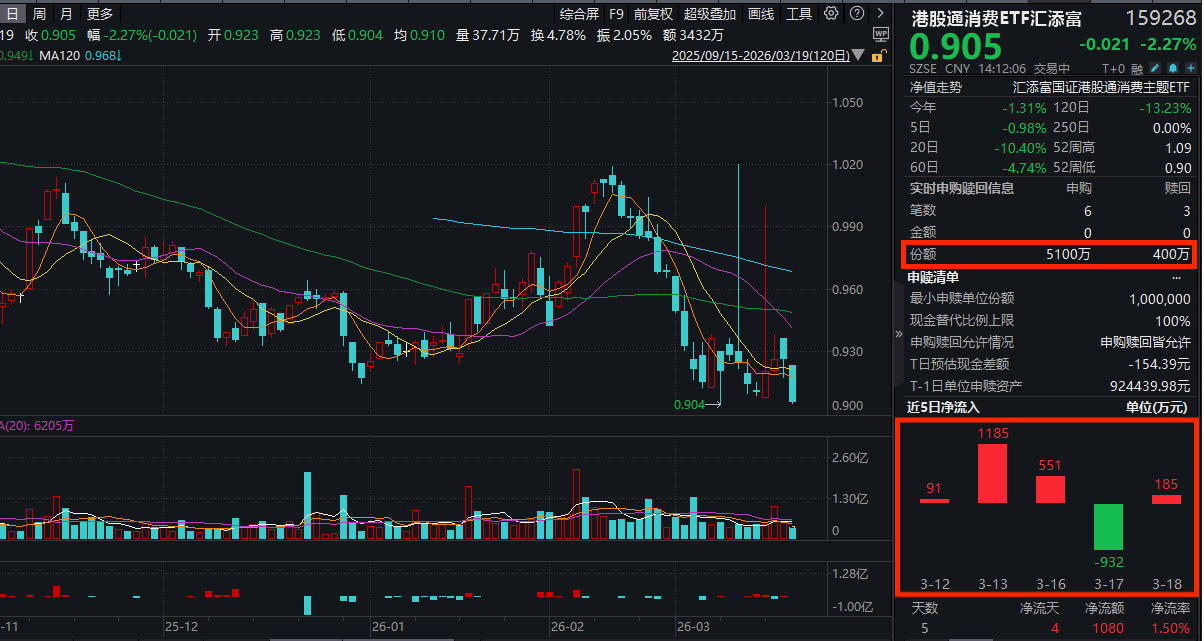Toggle 超级叠加 overlay mode
The image size is (1204, 641).
coord(710,14)
